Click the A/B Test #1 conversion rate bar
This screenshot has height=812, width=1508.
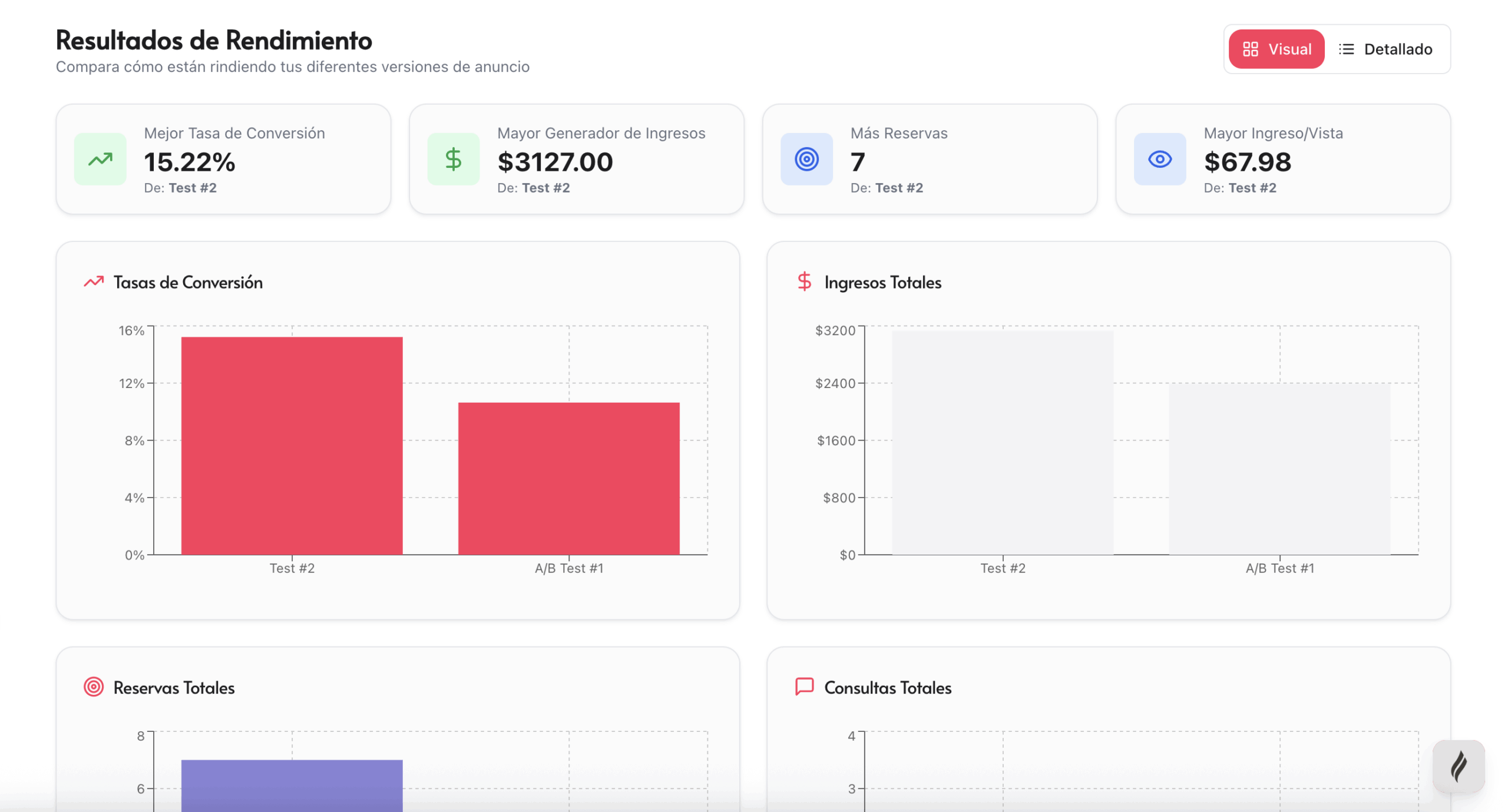(568, 478)
